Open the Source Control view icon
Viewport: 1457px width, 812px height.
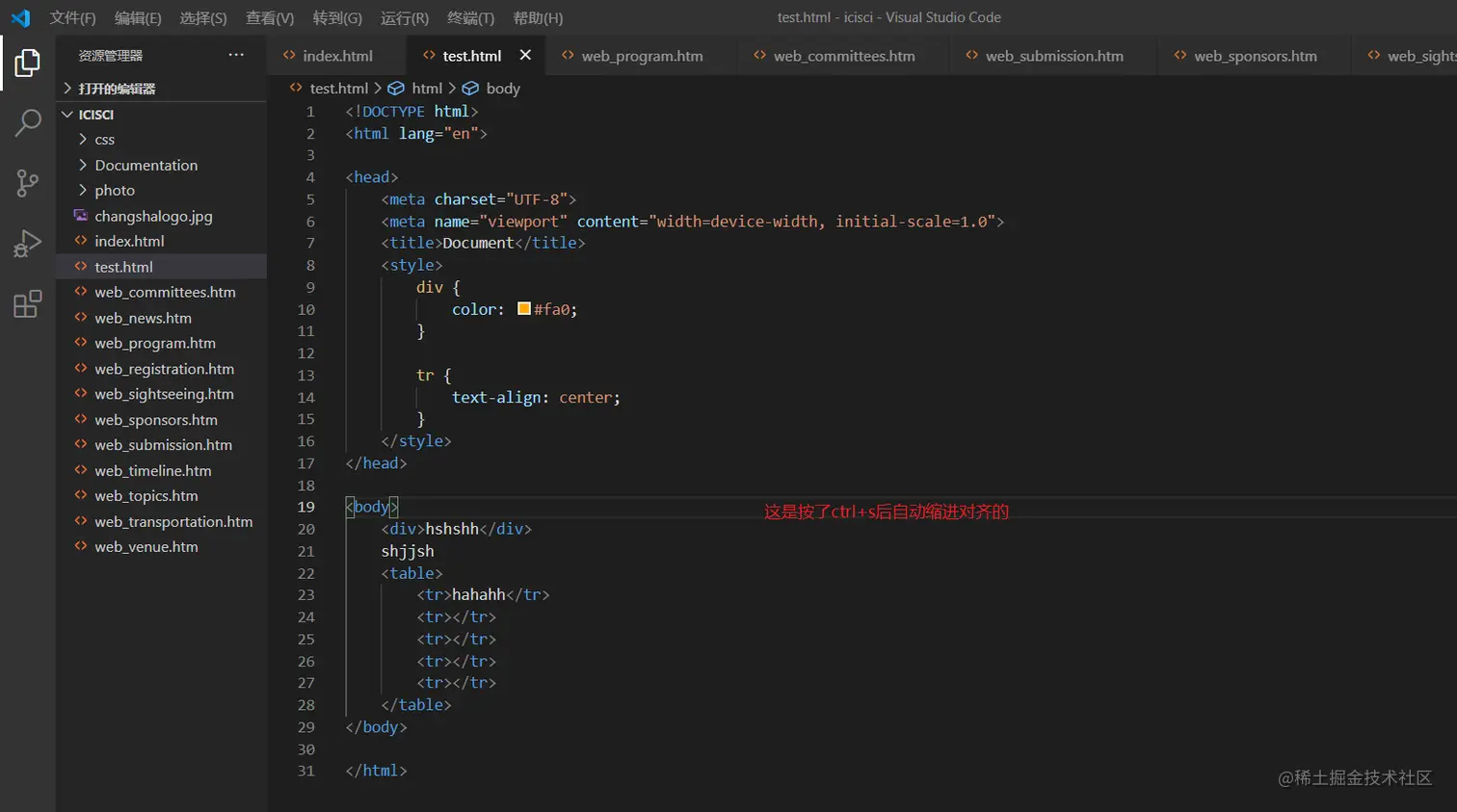point(28,183)
